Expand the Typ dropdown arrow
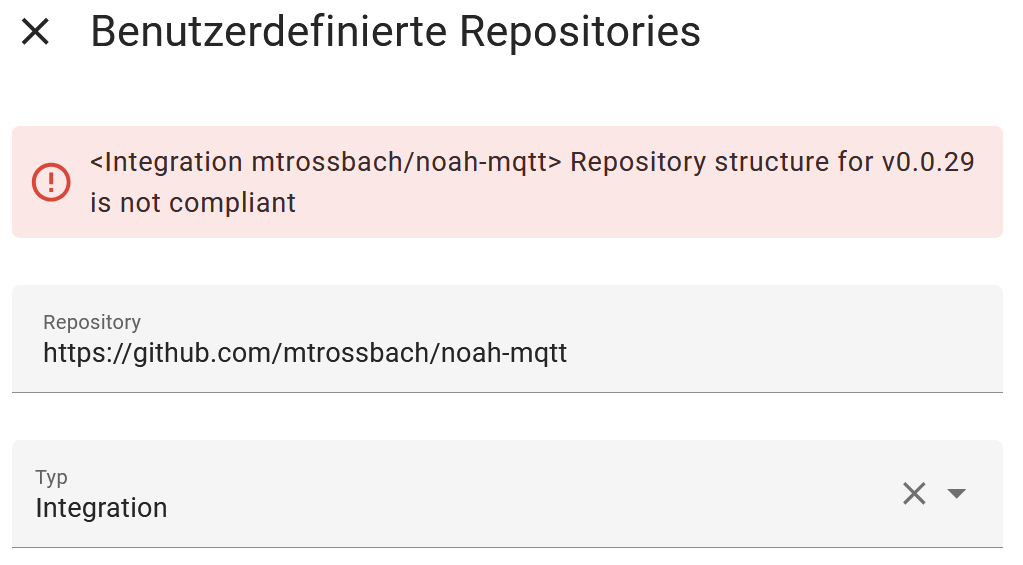1023x565 pixels. (x=957, y=493)
